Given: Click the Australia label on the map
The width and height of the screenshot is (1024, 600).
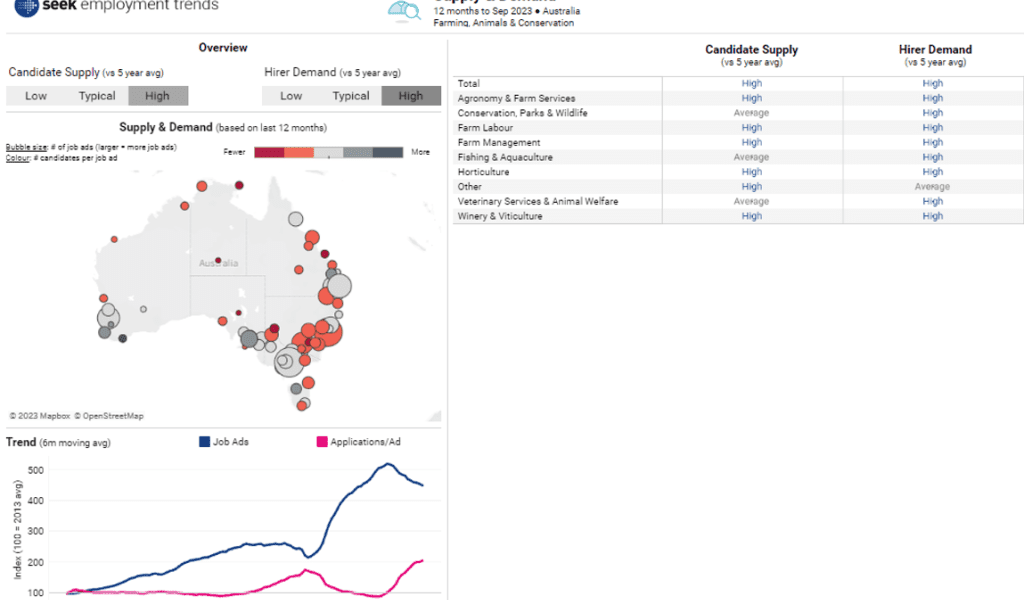Looking at the screenshot, I should click(219, 263).
